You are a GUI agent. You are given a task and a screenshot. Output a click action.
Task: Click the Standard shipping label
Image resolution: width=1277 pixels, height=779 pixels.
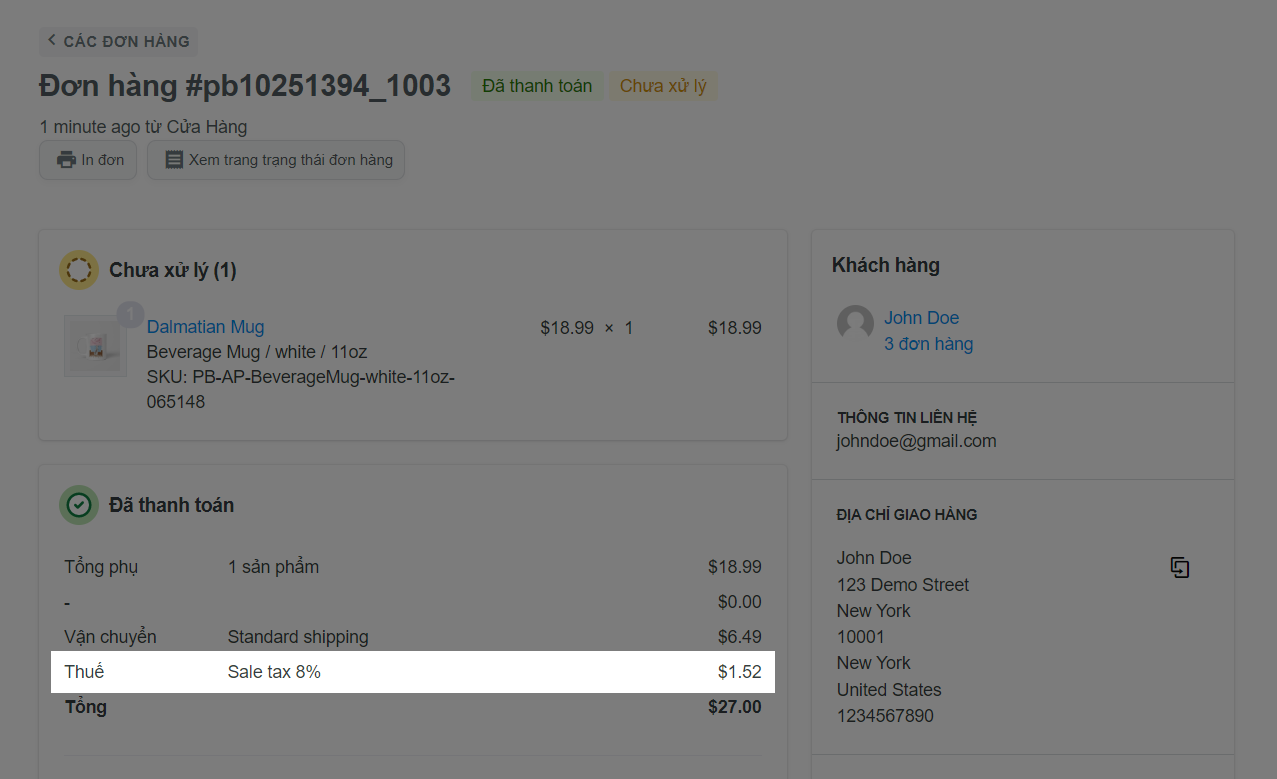point(298,637)
